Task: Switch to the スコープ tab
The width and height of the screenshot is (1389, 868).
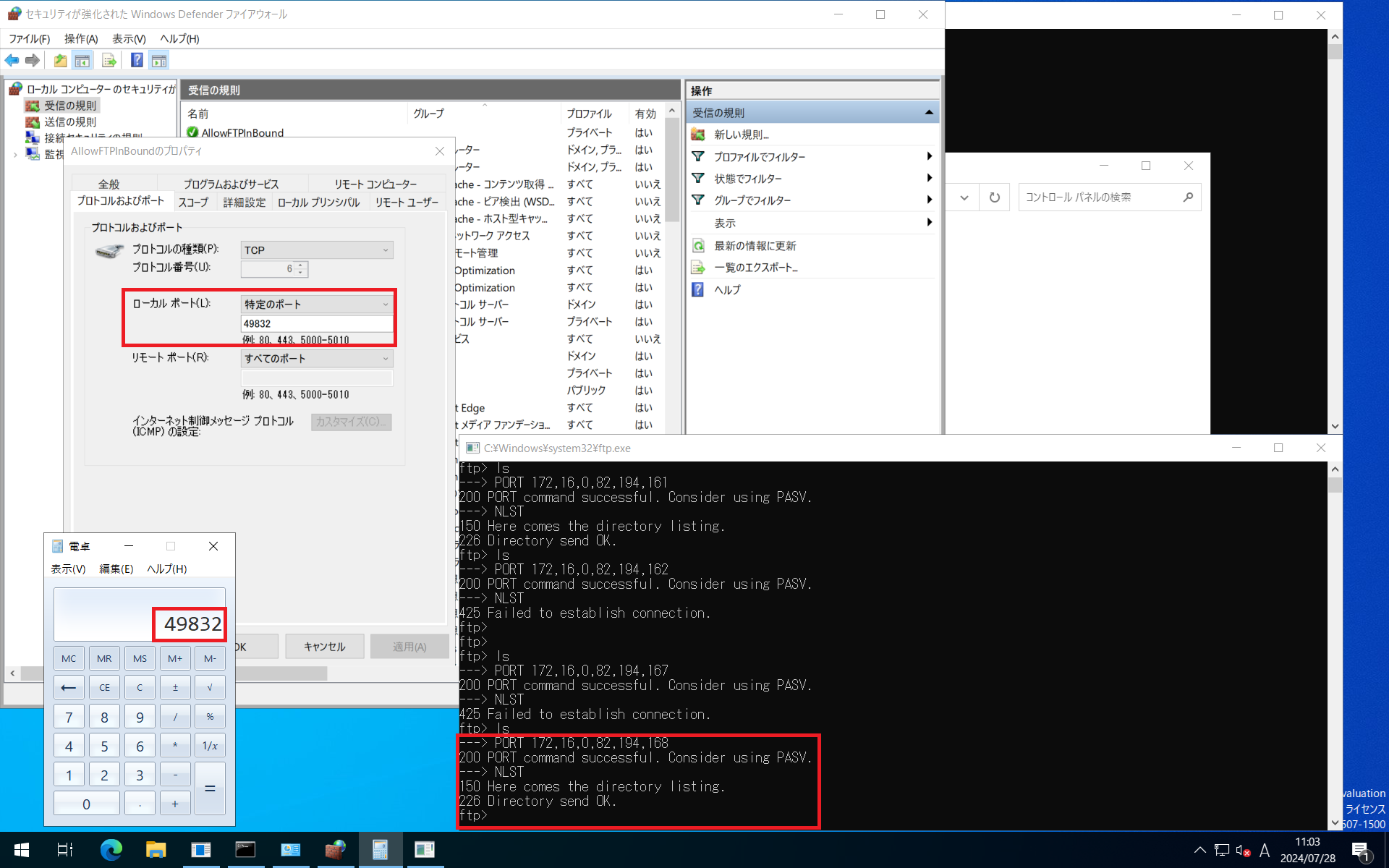Action: click(x=193, y=203)
